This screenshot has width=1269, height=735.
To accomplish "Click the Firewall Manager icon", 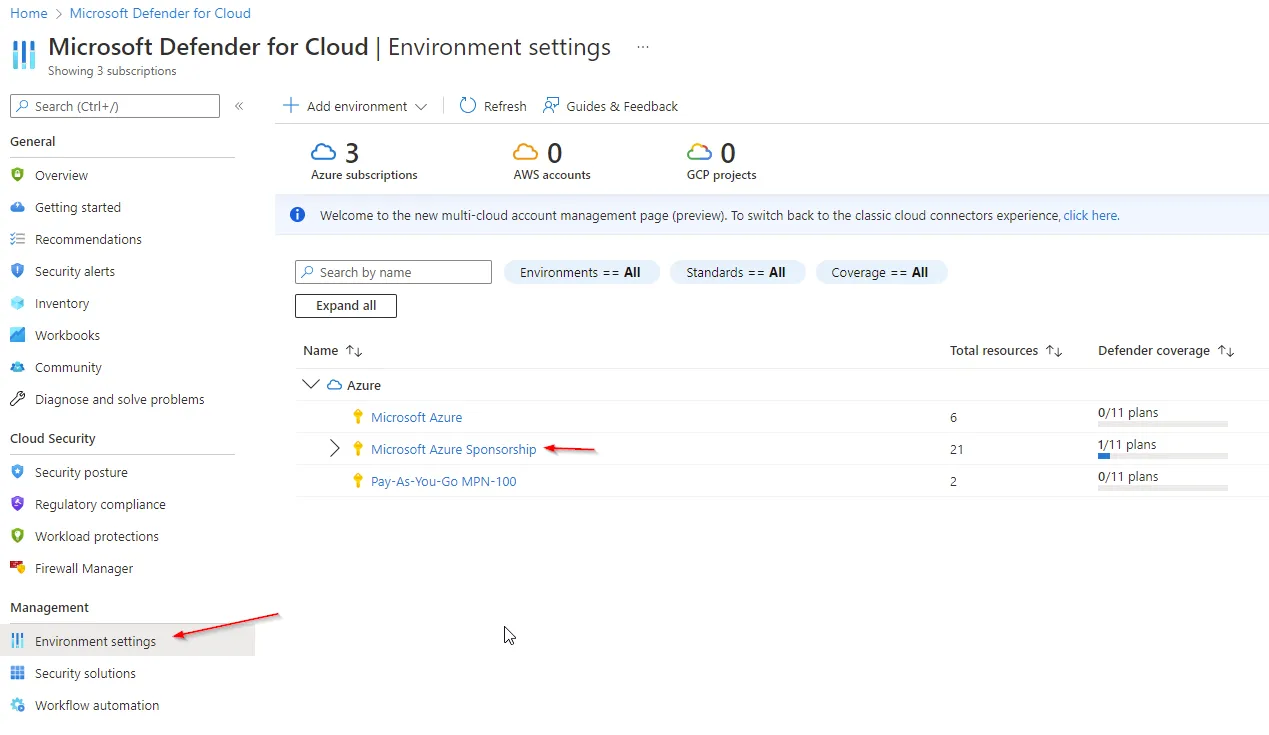I will click(x=17, y=568).
